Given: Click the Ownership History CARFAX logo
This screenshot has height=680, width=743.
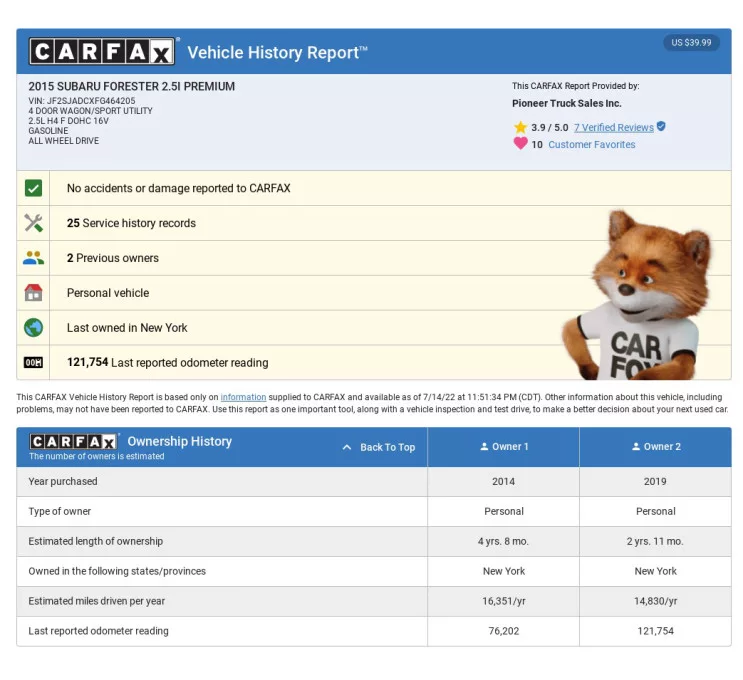Looking at the screenshot, I should click(74, 441).
